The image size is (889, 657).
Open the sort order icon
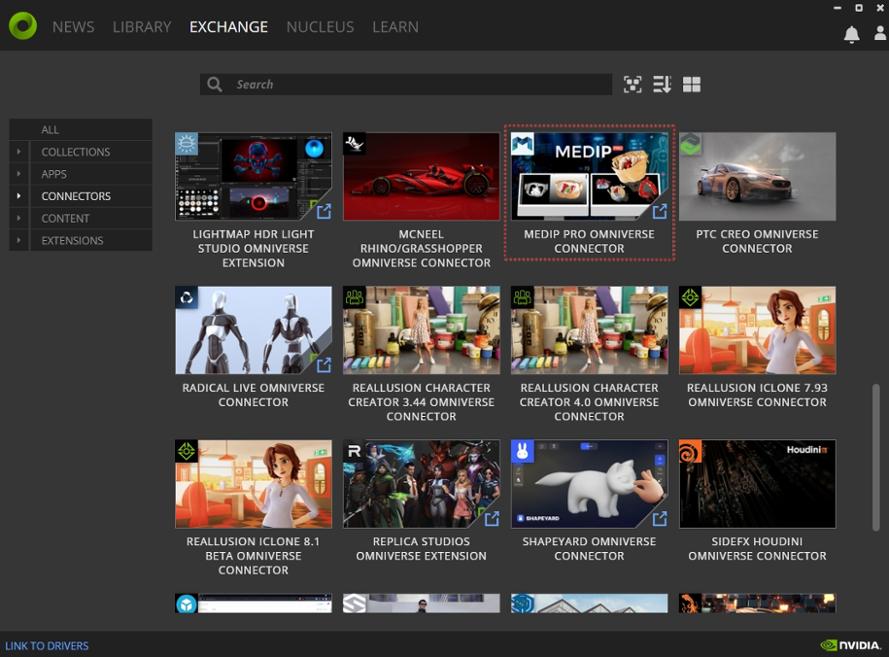pyautogui.click(x=662, y=84)
